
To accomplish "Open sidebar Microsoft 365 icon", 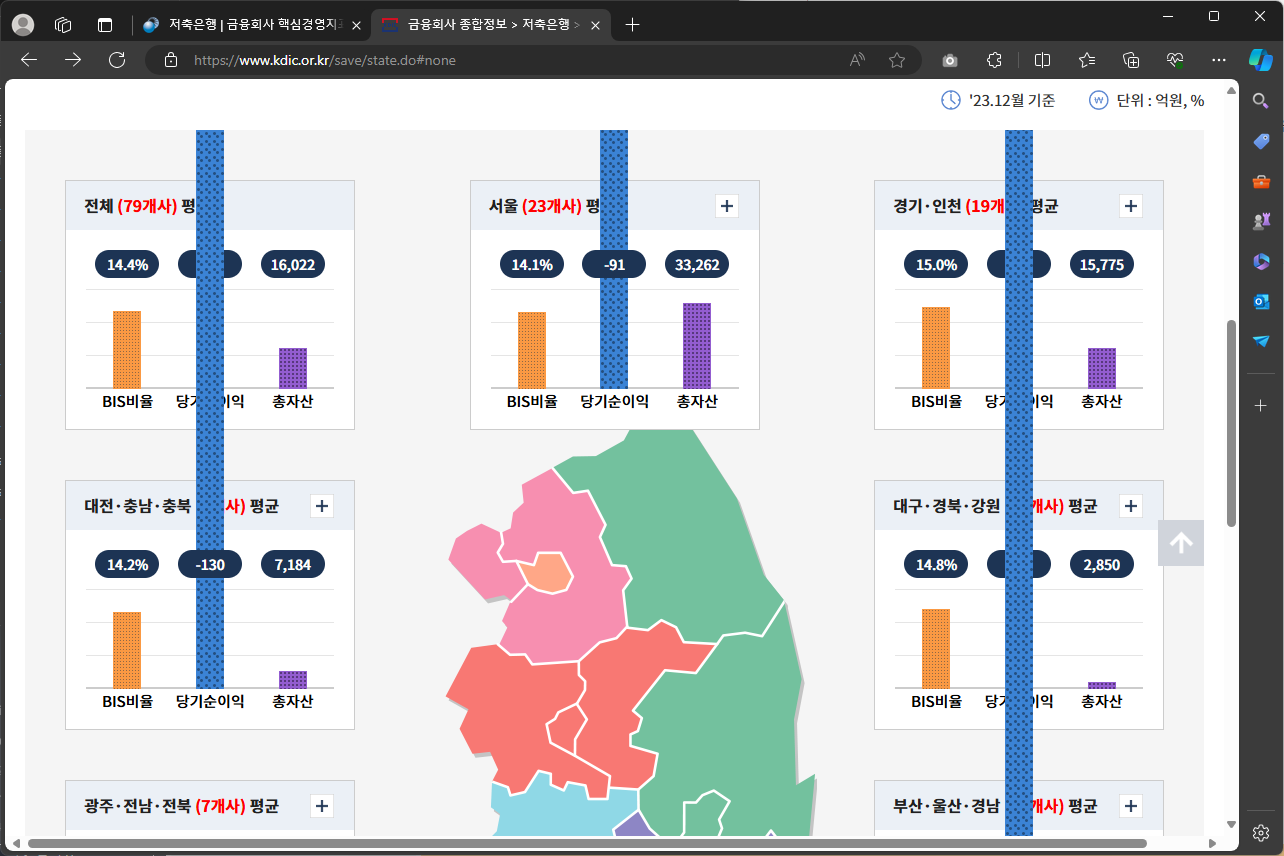I will point(1261,261).
